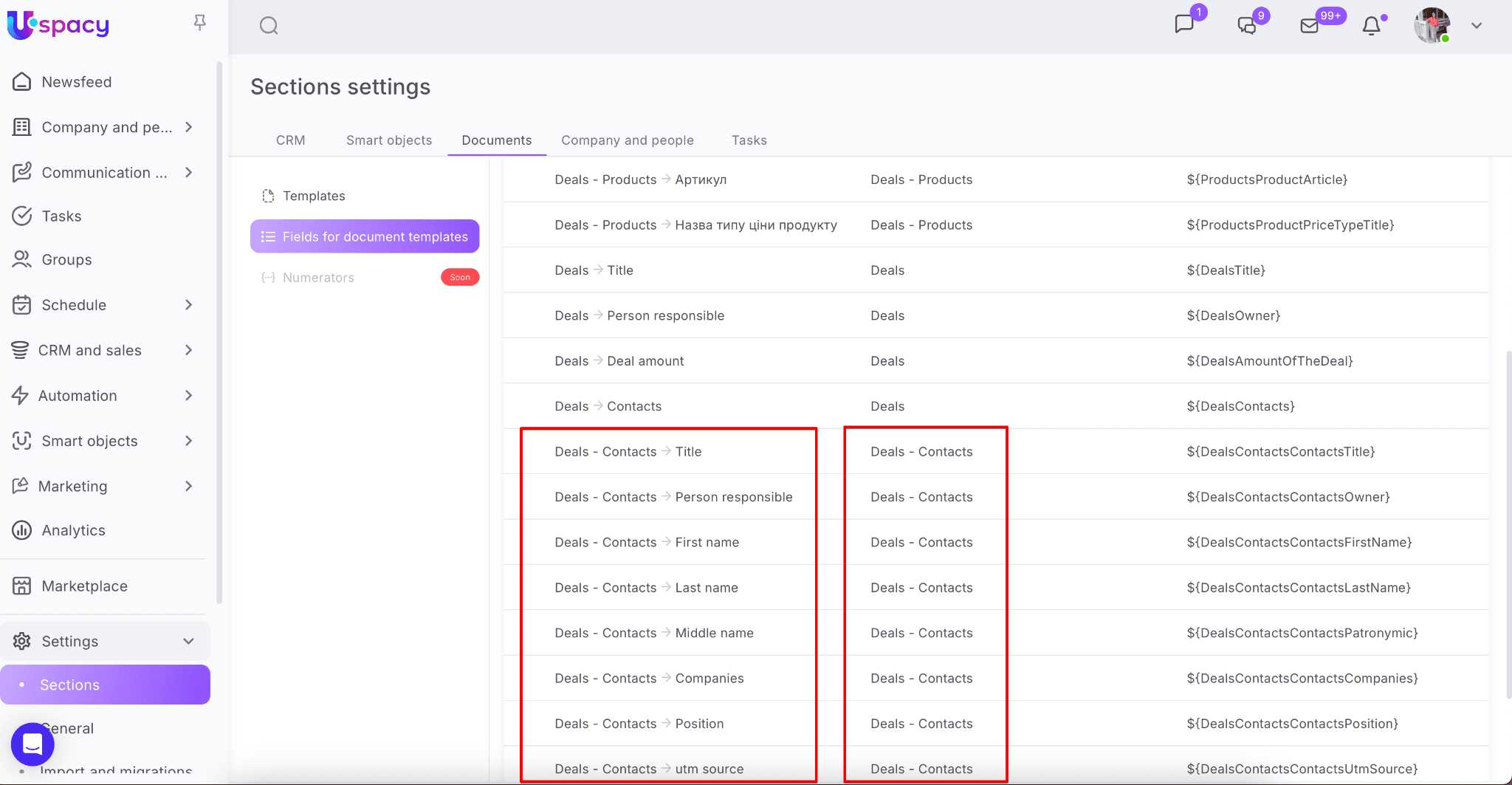
Task: Open Templates in the Documents panel
Action: pyautogui.click(x=314, y=196)
